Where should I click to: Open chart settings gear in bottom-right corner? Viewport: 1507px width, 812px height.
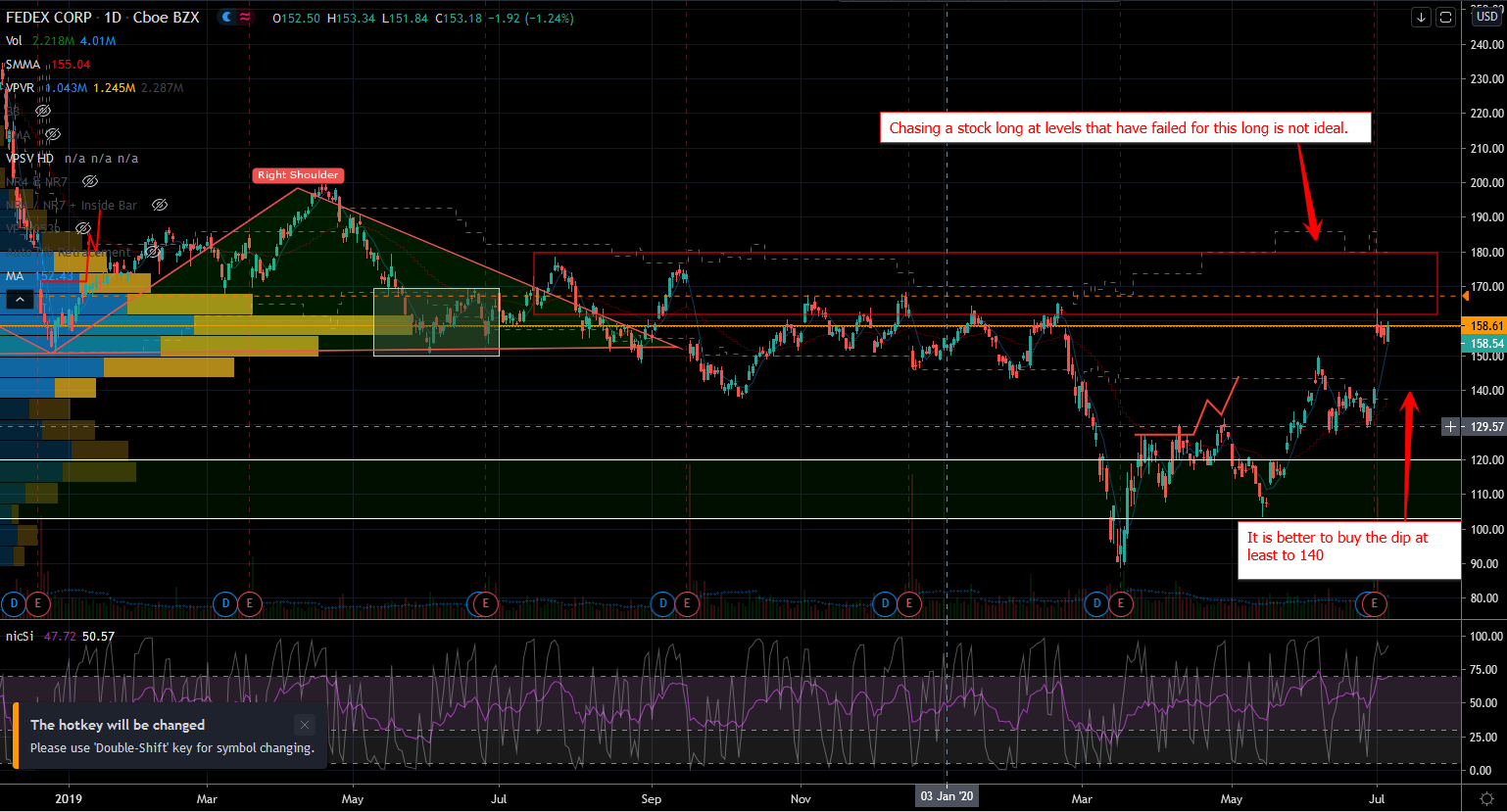(x=1486, y=798)
